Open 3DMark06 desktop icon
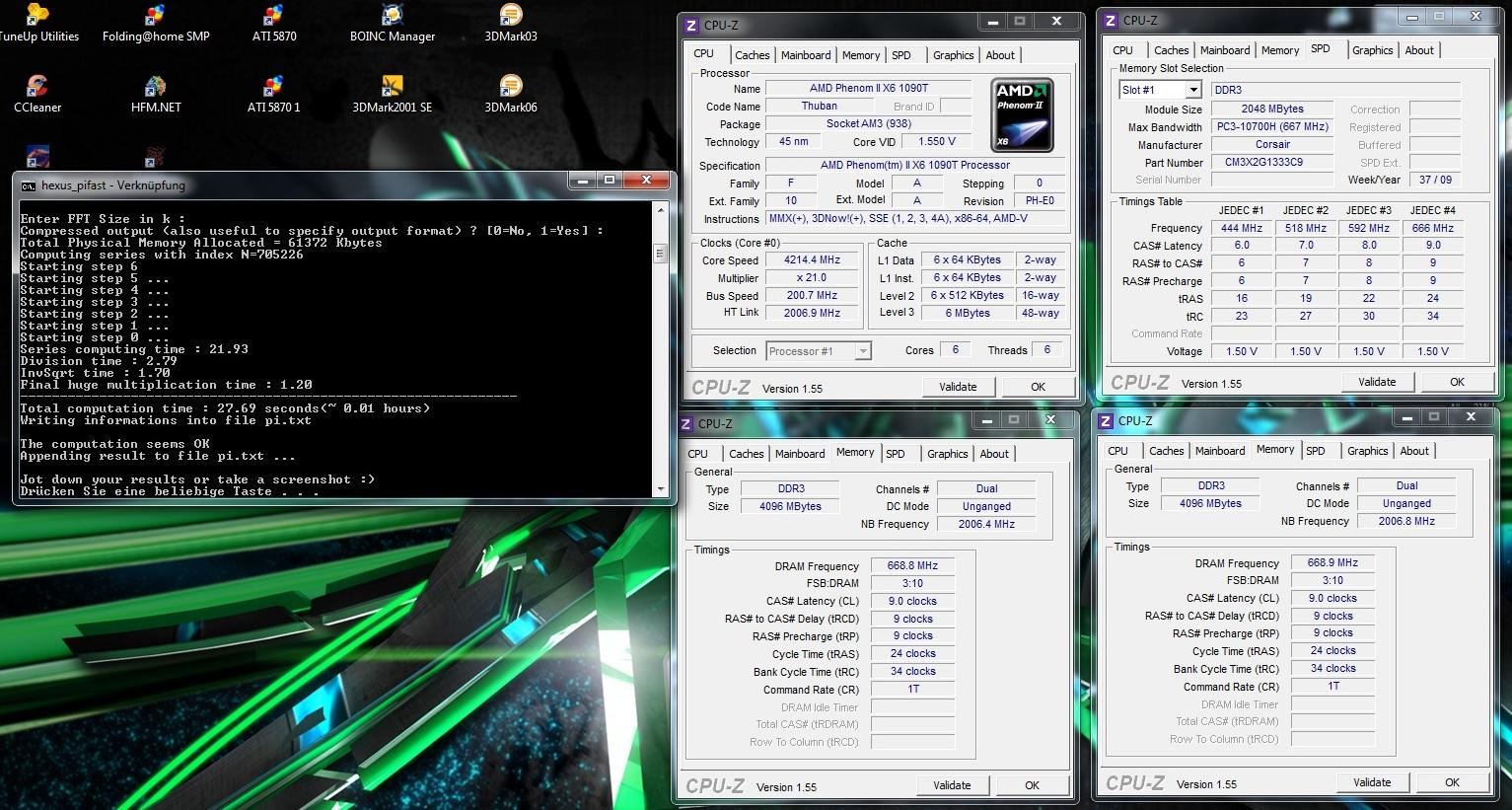 [x=511, y=95]
